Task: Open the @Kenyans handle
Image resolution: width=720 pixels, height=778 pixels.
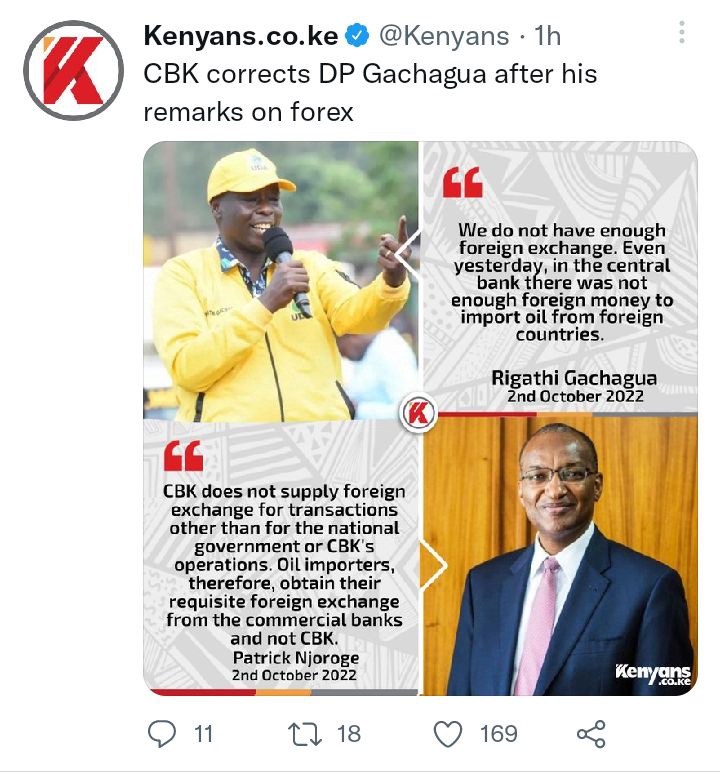Action: pos(445,36)
